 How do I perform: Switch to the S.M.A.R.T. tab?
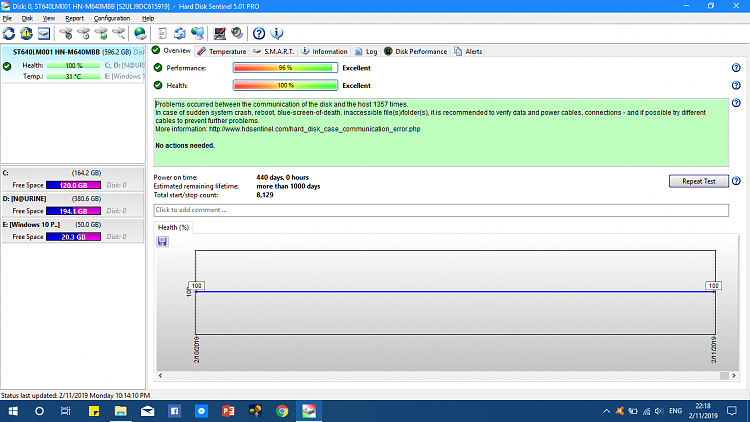tap(273, 51)
